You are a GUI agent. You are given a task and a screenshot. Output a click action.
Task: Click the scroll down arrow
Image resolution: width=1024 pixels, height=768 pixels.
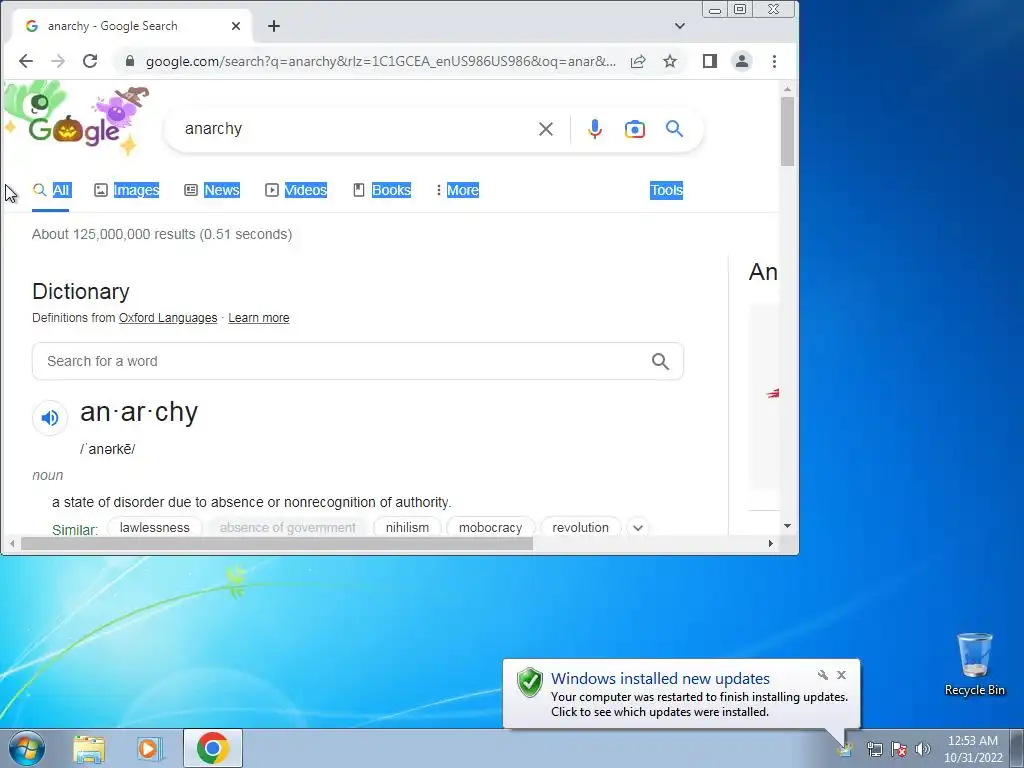click(788, 526)
